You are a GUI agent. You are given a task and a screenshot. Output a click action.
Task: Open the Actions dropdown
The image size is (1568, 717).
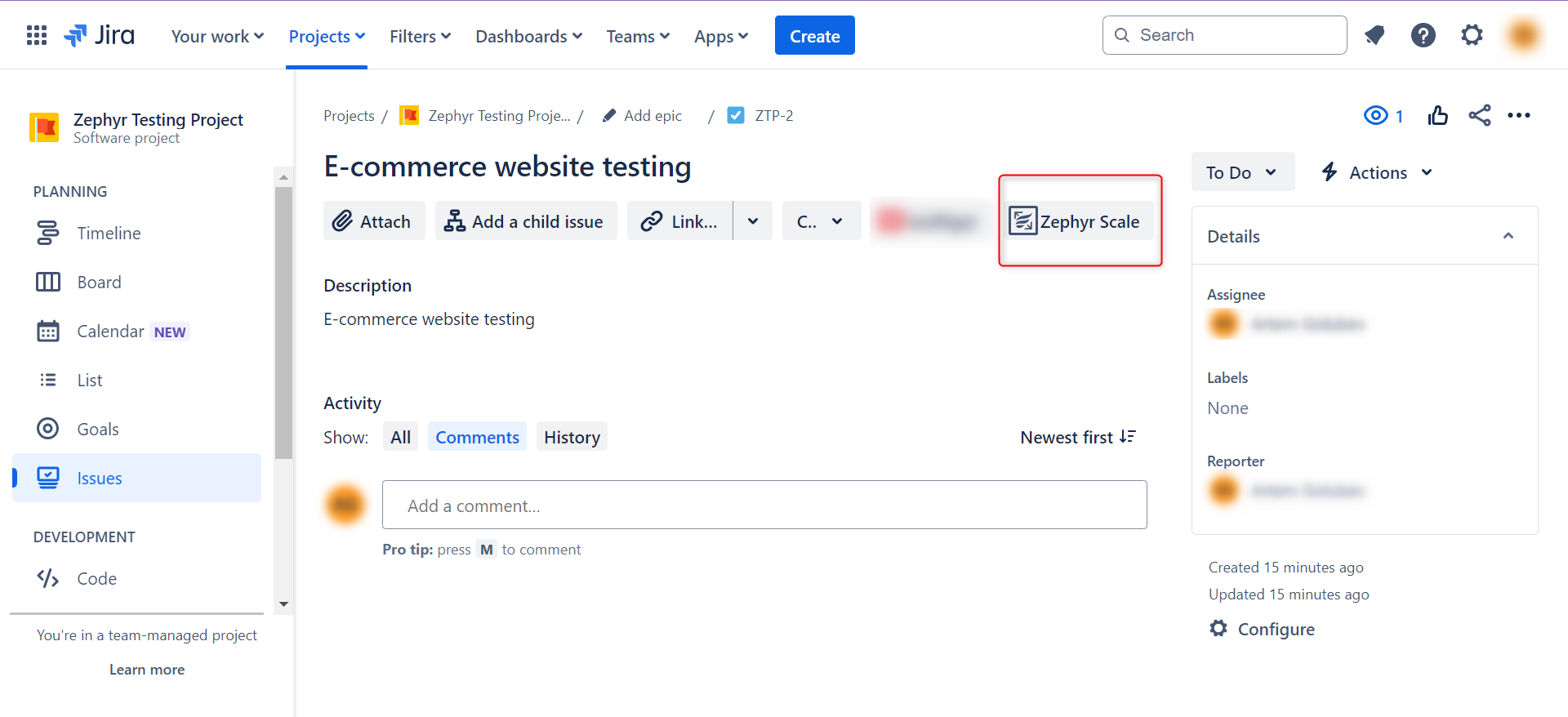[1377, 172]
